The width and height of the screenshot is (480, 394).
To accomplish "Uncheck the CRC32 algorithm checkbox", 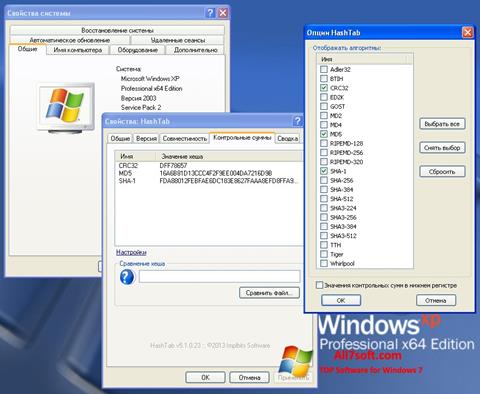I will [324, 88].
